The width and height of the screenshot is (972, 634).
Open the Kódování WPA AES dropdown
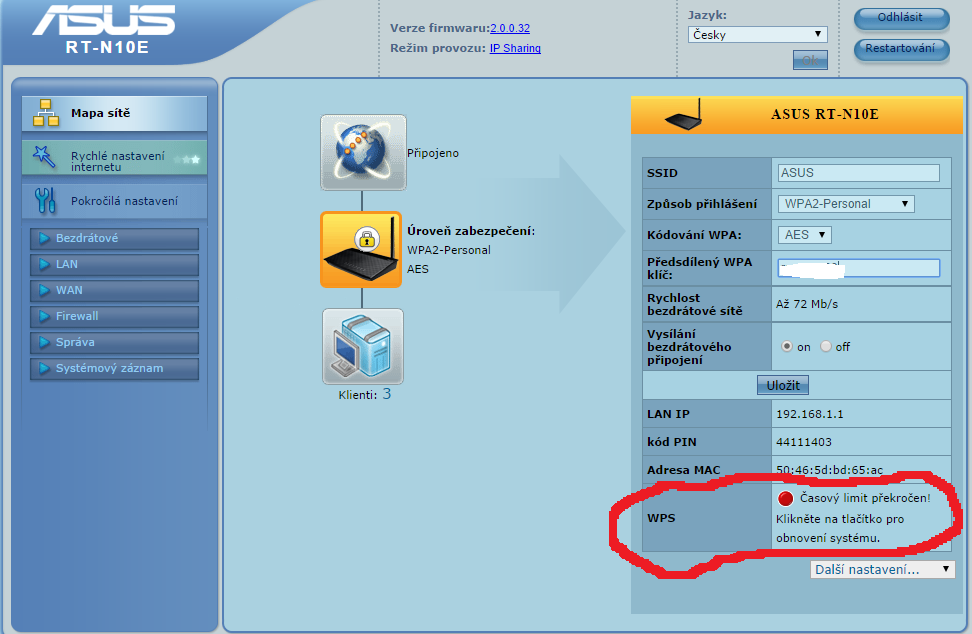pos(805,235)
